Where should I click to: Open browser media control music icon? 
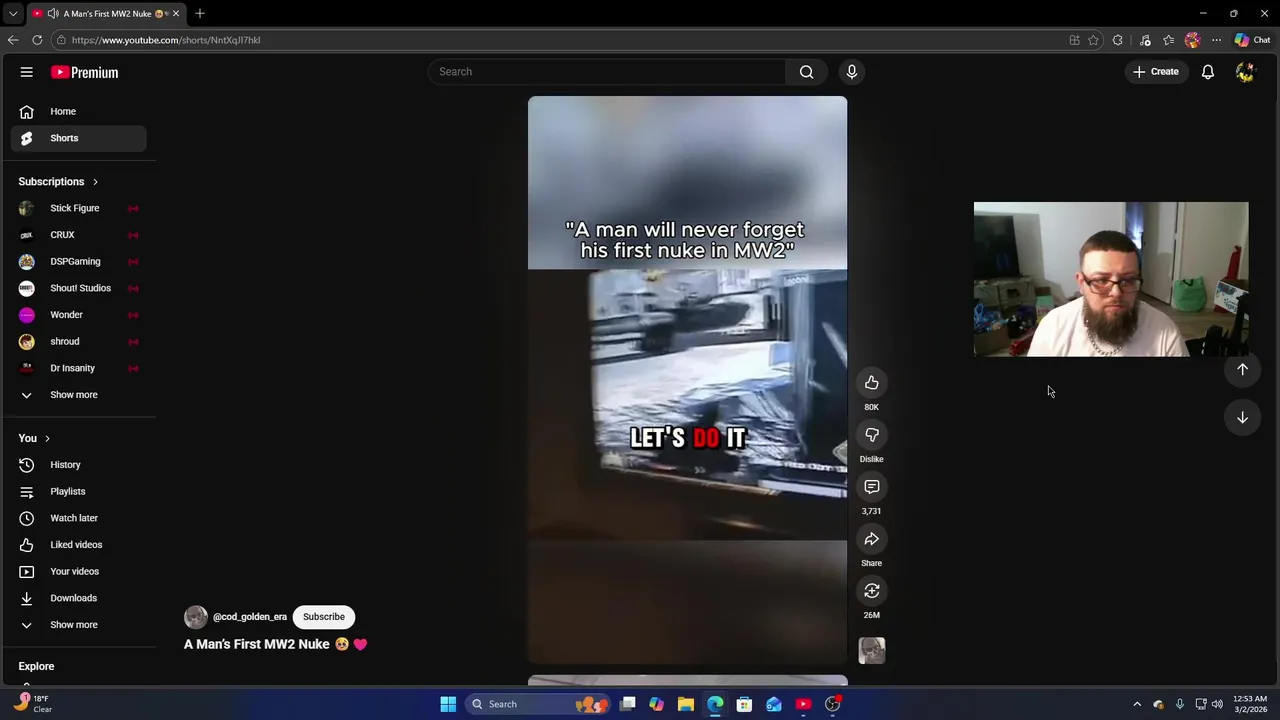click(x=1145, y=40)
